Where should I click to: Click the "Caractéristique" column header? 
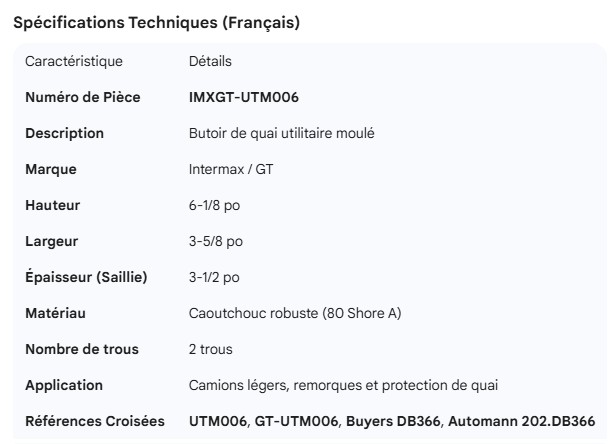pyautogui.click(x=74, y=61)
